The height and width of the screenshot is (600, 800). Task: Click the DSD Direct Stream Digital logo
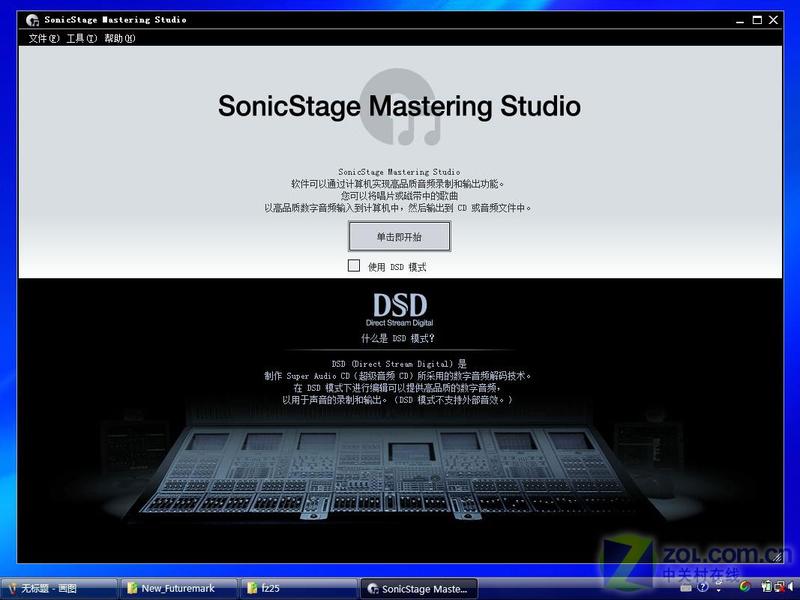point(399,309)
